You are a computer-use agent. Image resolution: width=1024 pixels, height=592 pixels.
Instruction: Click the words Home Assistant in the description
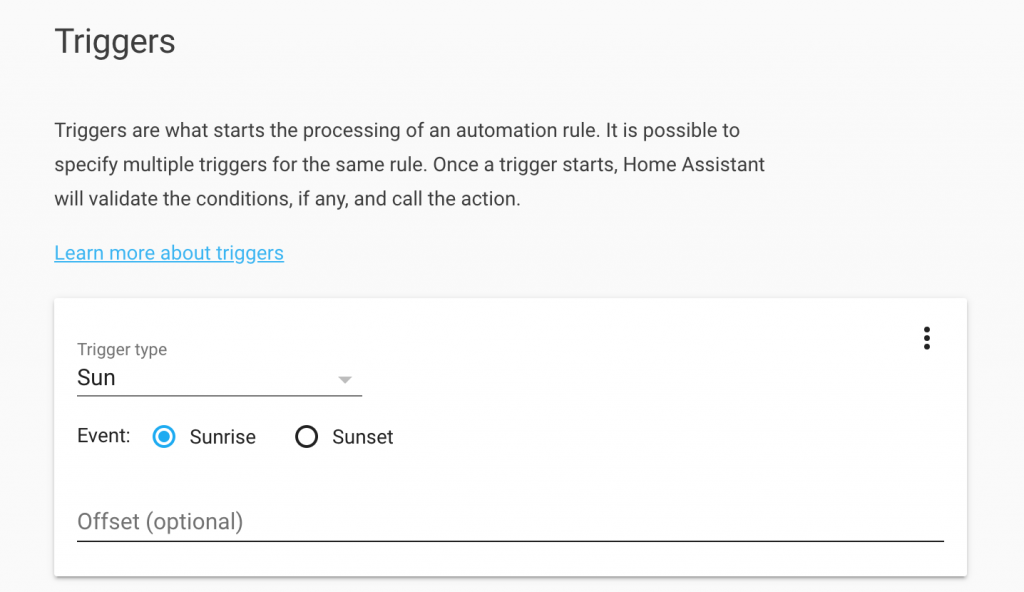point(694,165)
